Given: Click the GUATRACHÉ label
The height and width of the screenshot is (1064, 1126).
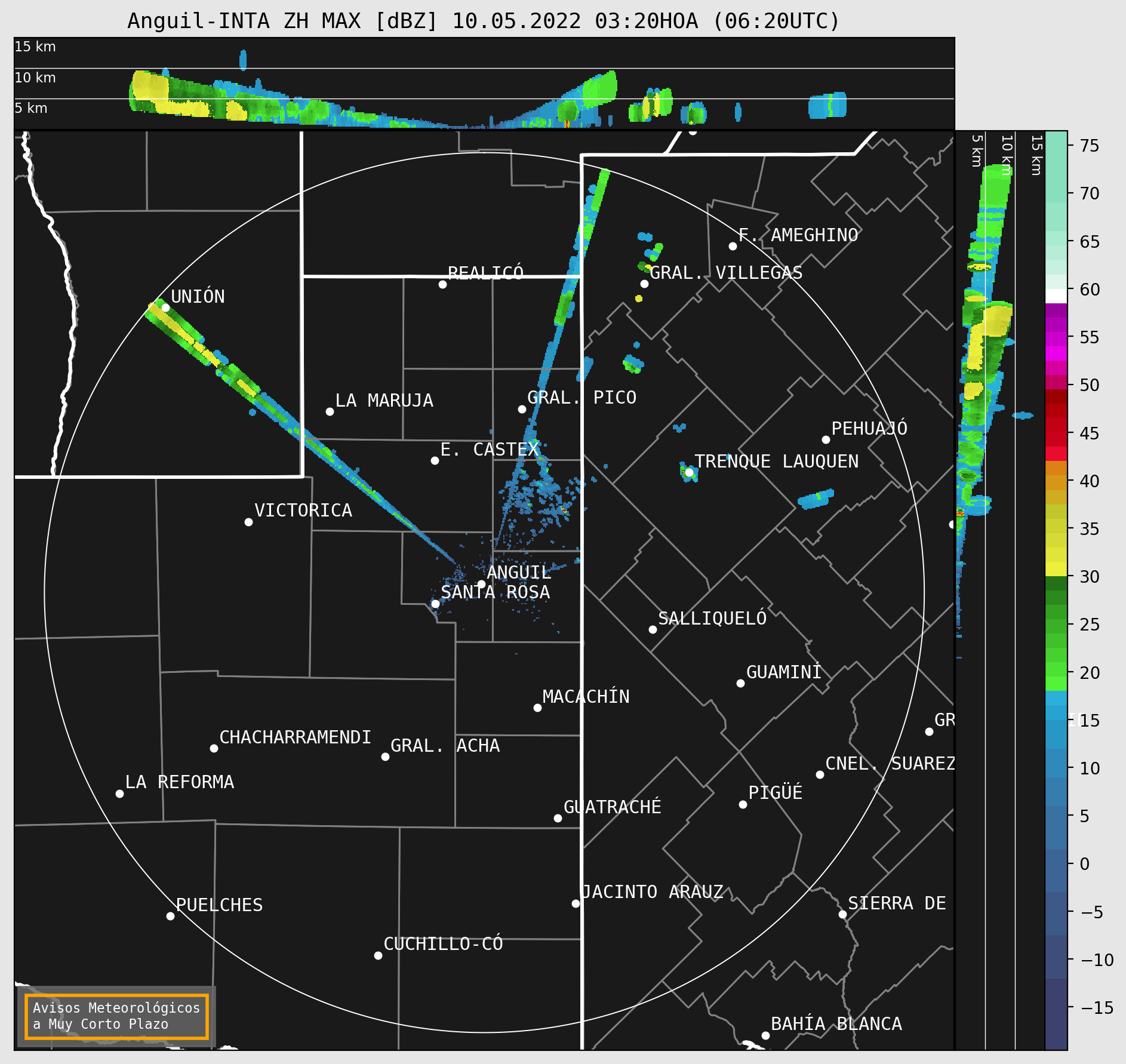Looking at the screenshot, I should (613, 807).
